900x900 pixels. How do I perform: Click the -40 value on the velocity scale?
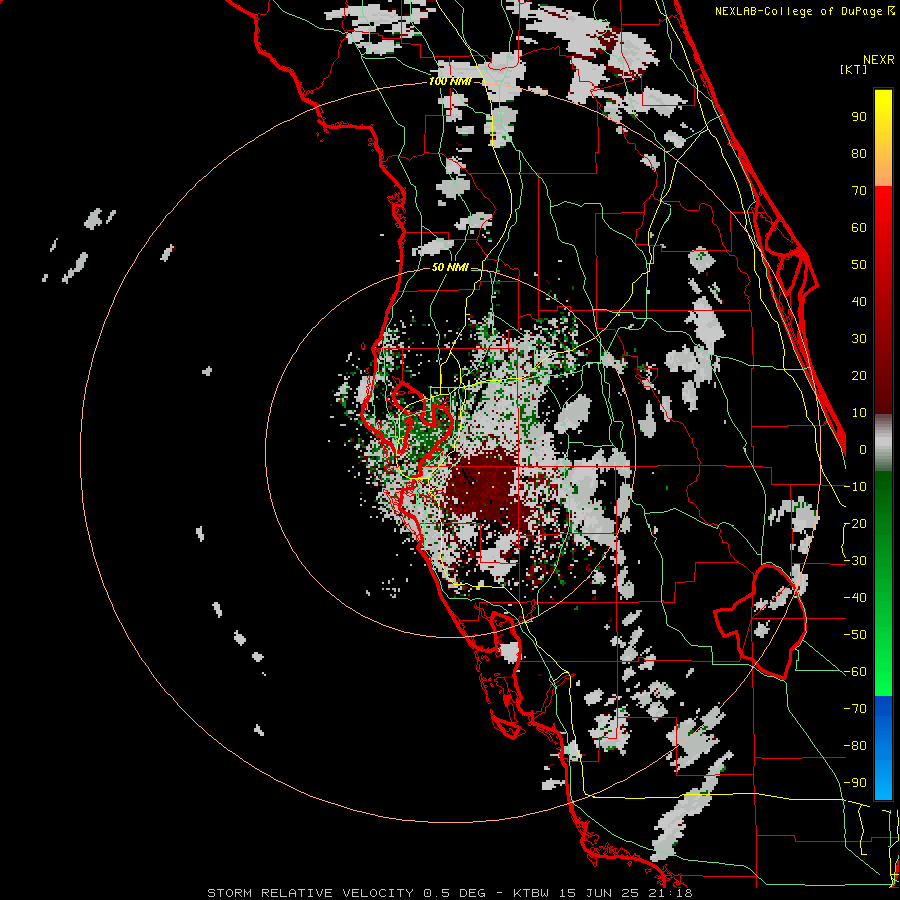(x=856, y=598)
